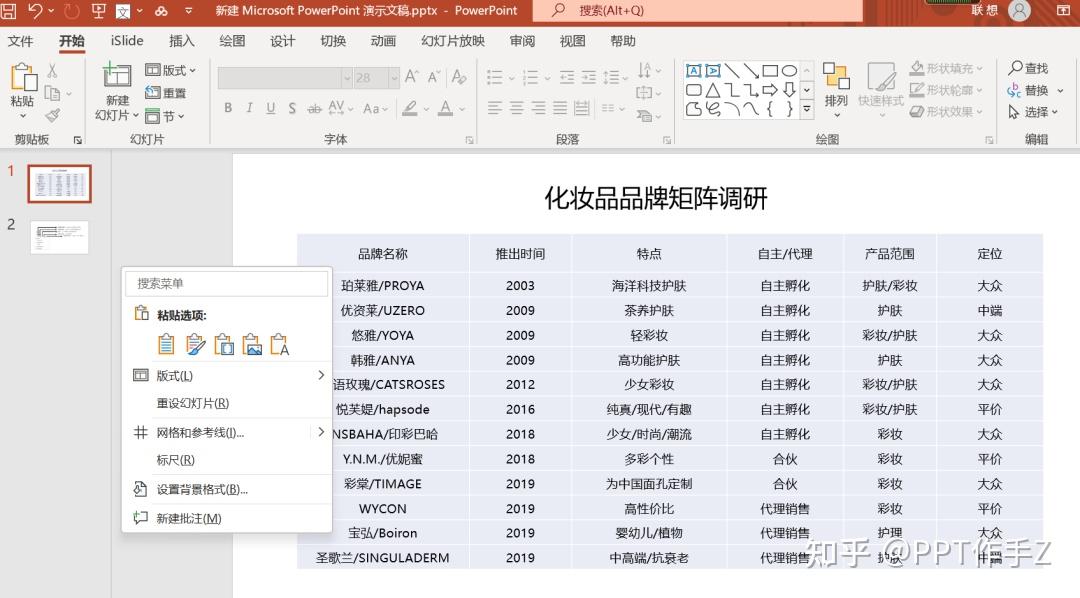1080x598 pixels.
Task: Open the 文件 file tab
Action: click(20, 41)
